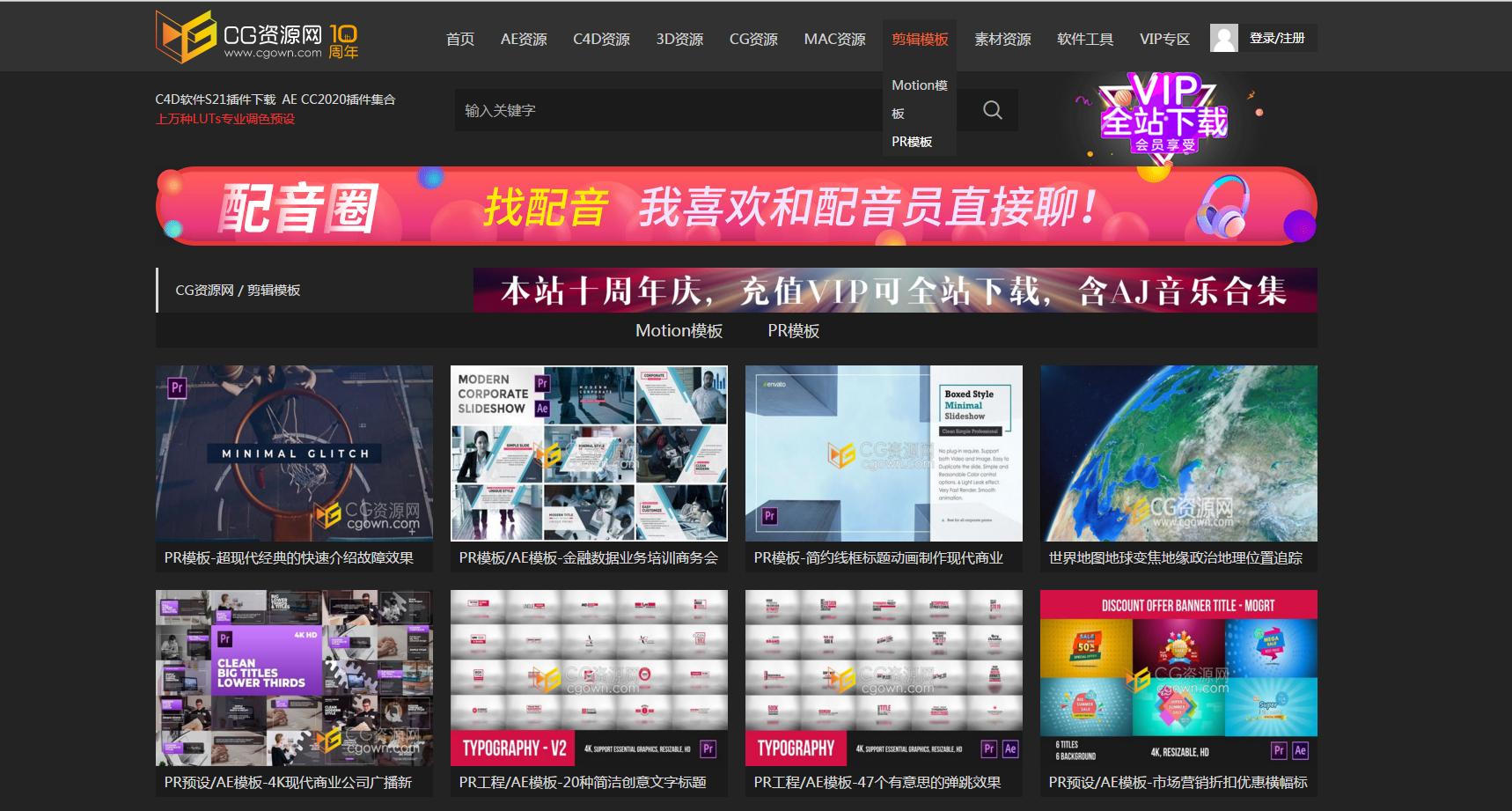Click the Ae badge on the MODERN CORPORATE SLIDESHOW thumbnail
Image resolution: width=1512 pixels, height=811 pixels.
[x=543, y=409]
